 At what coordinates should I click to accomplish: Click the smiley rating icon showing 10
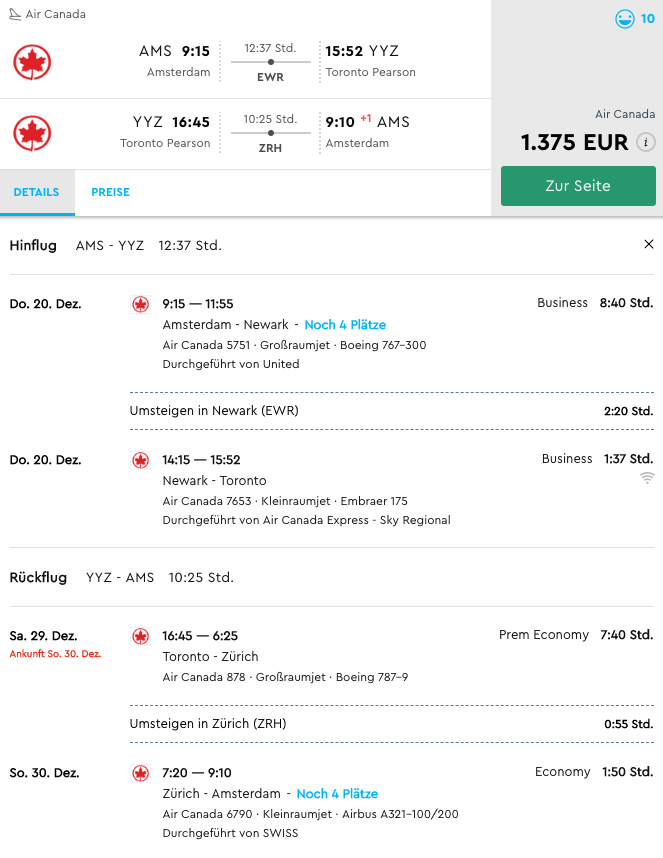click(625, 19)
